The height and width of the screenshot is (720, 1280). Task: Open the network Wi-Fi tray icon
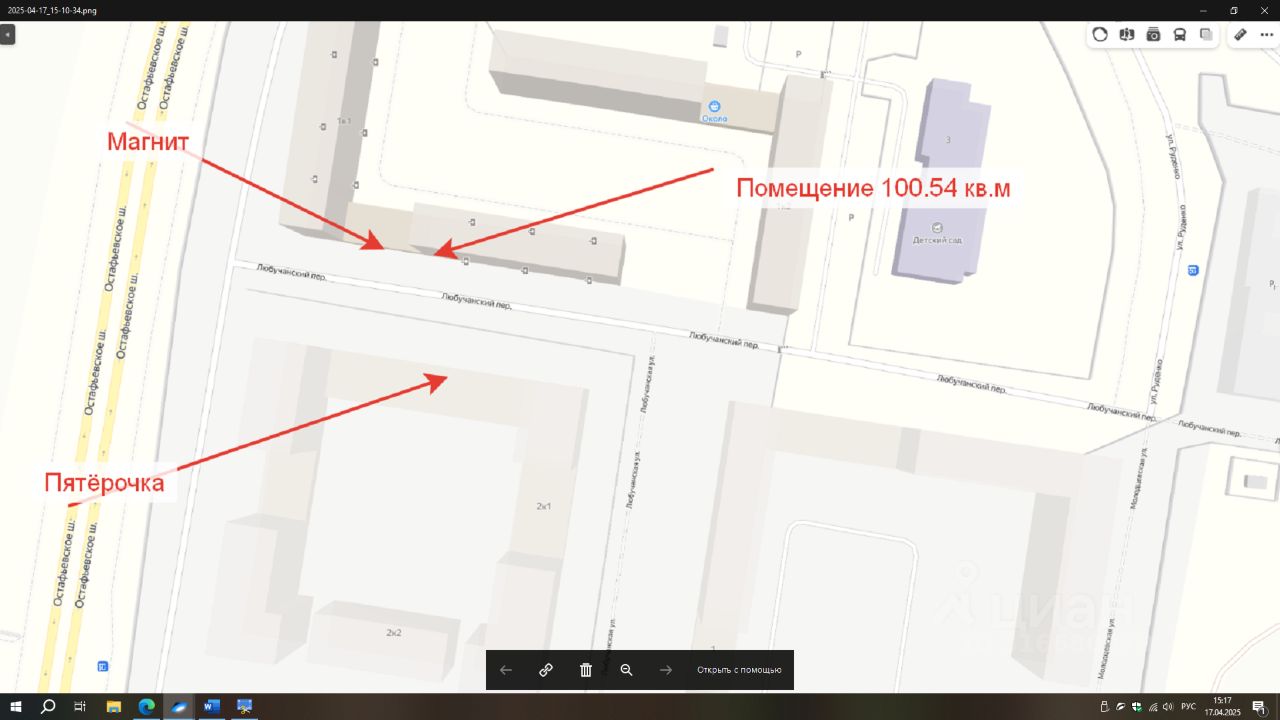1152,707
